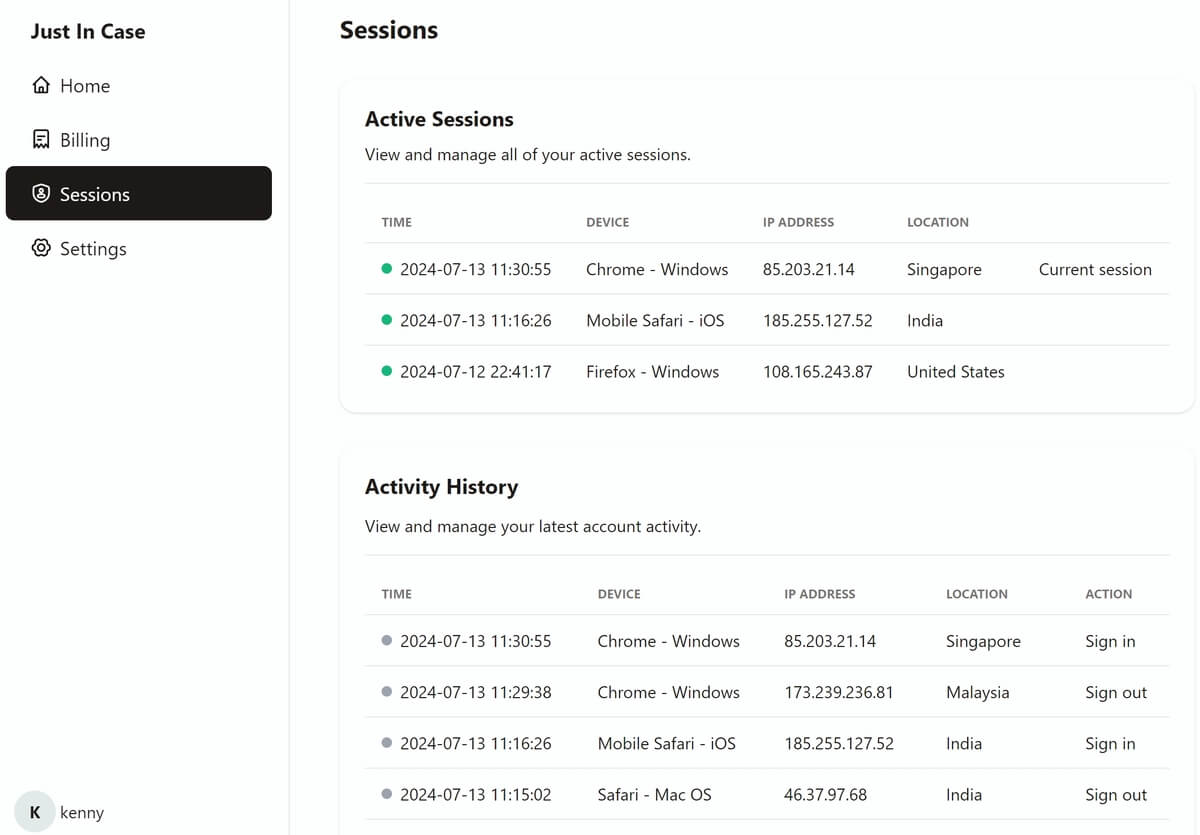Click the Just In Case app title
1200x835 pixels.
pyautogui.click(x=88, y=31)
